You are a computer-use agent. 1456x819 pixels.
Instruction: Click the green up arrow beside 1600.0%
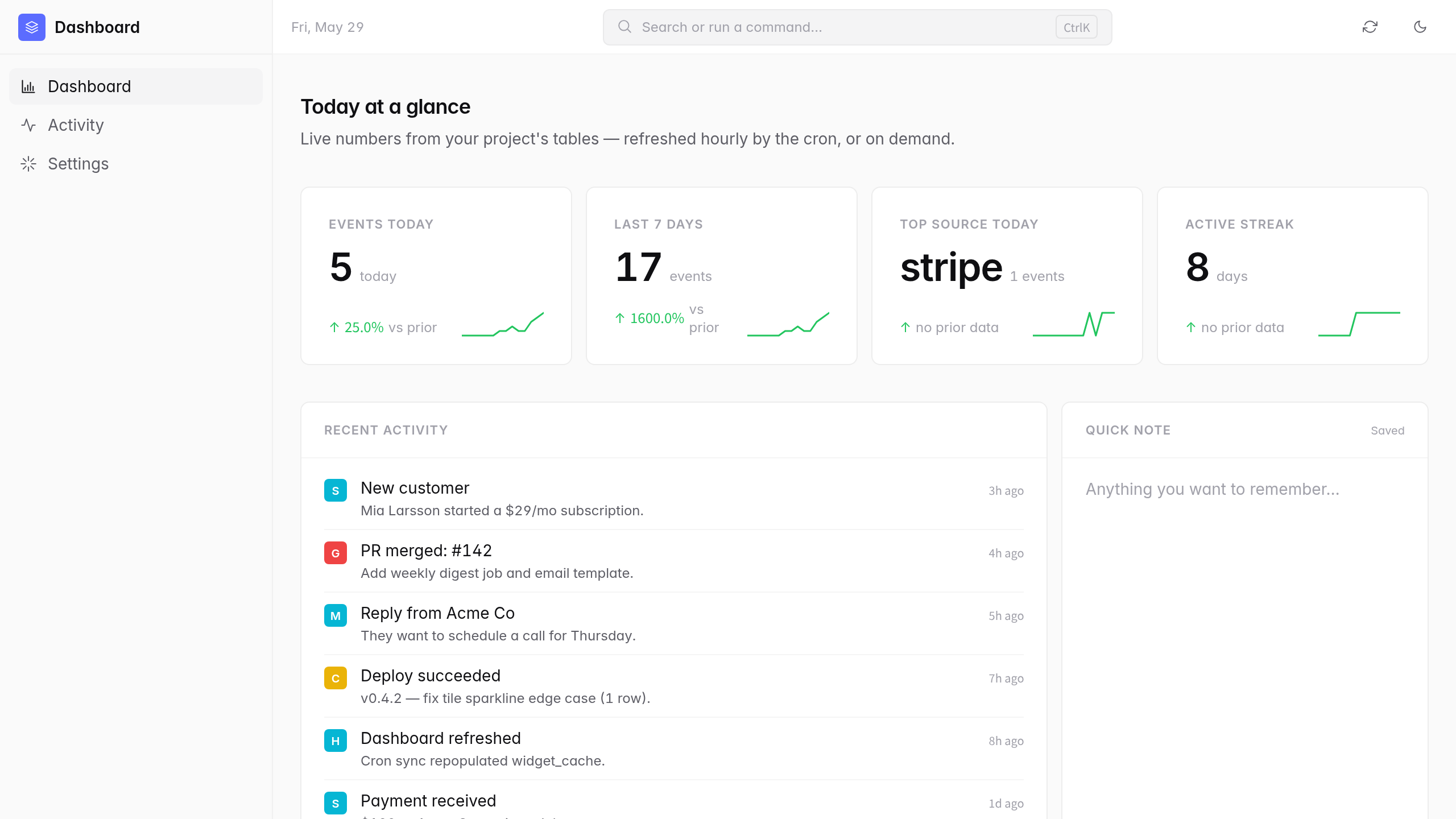tap(620, 318)
